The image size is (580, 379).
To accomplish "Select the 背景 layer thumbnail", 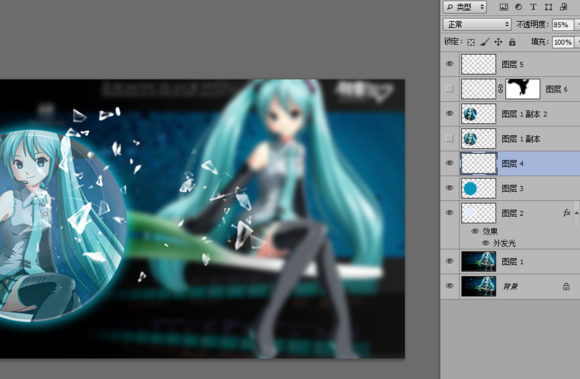I will (478, 286).
